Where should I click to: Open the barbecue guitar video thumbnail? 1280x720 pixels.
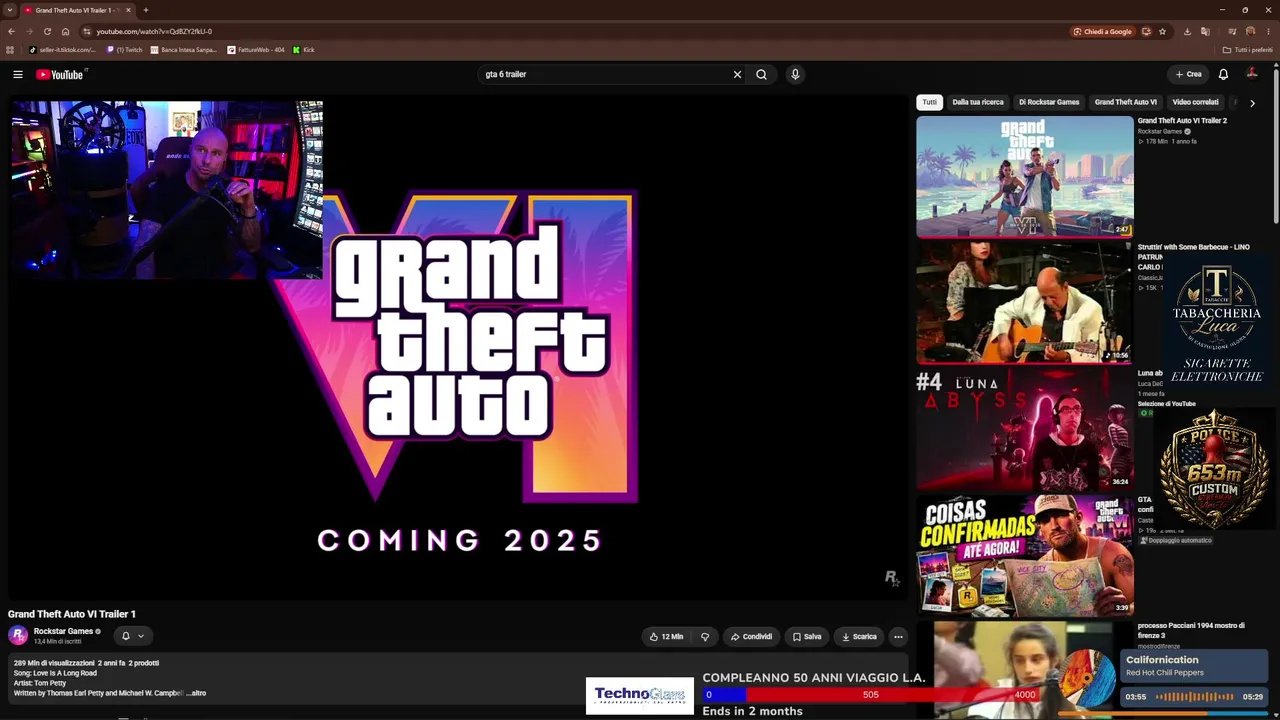click(1025, 303)
